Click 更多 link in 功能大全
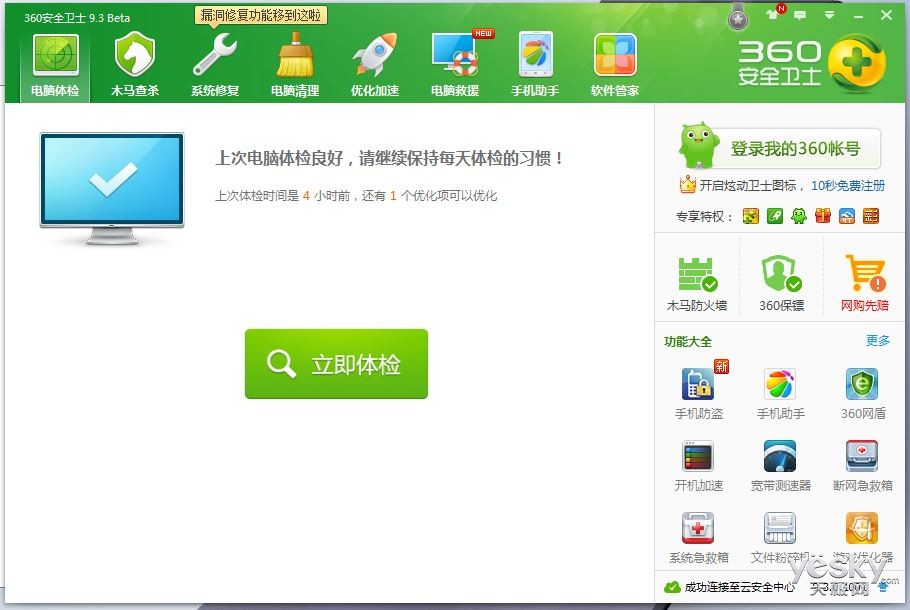 878,341
